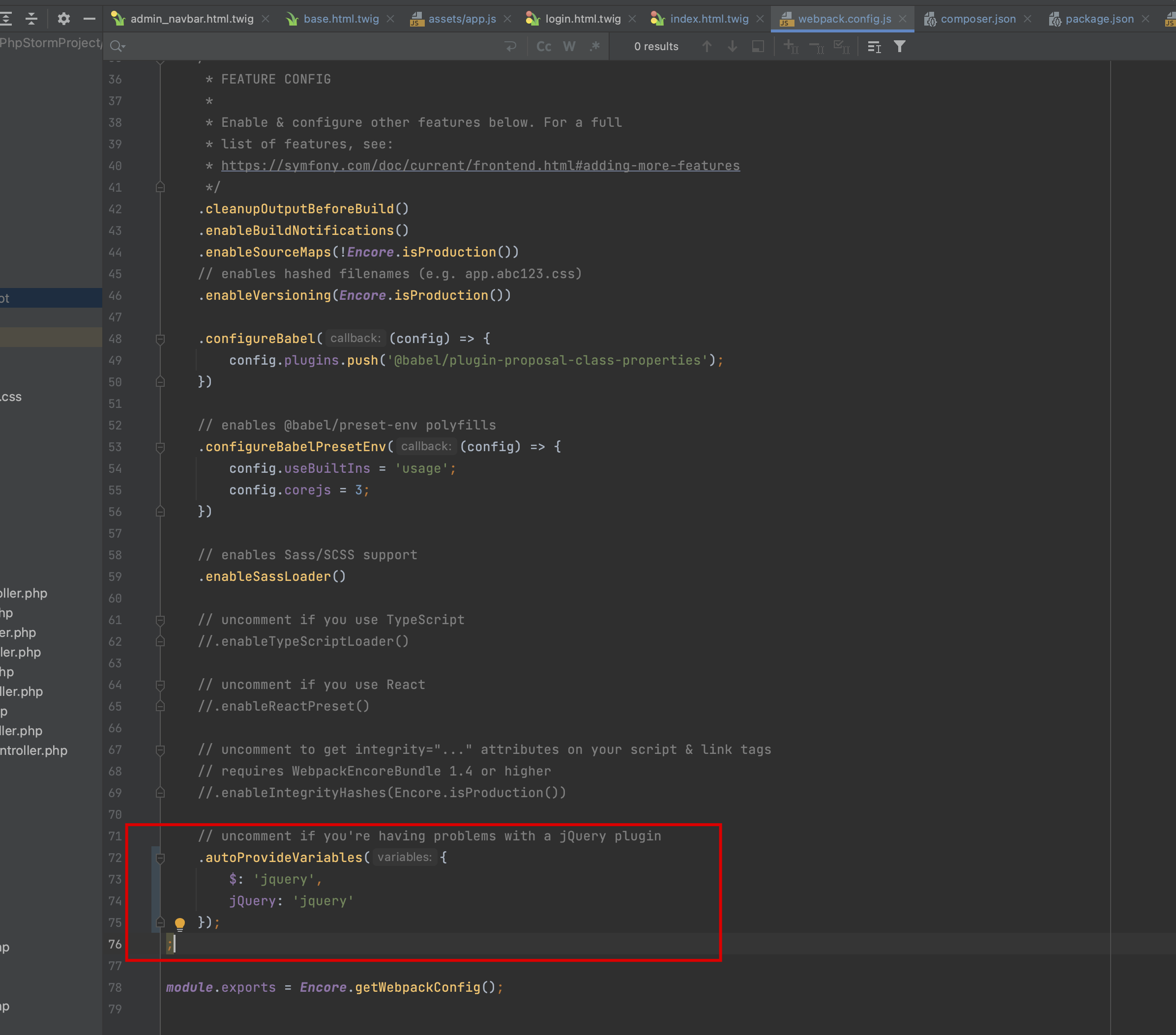Unselect occurrence icon in search bar
This screenshot has width=1176, height=1035.
[x=817, y=47]
